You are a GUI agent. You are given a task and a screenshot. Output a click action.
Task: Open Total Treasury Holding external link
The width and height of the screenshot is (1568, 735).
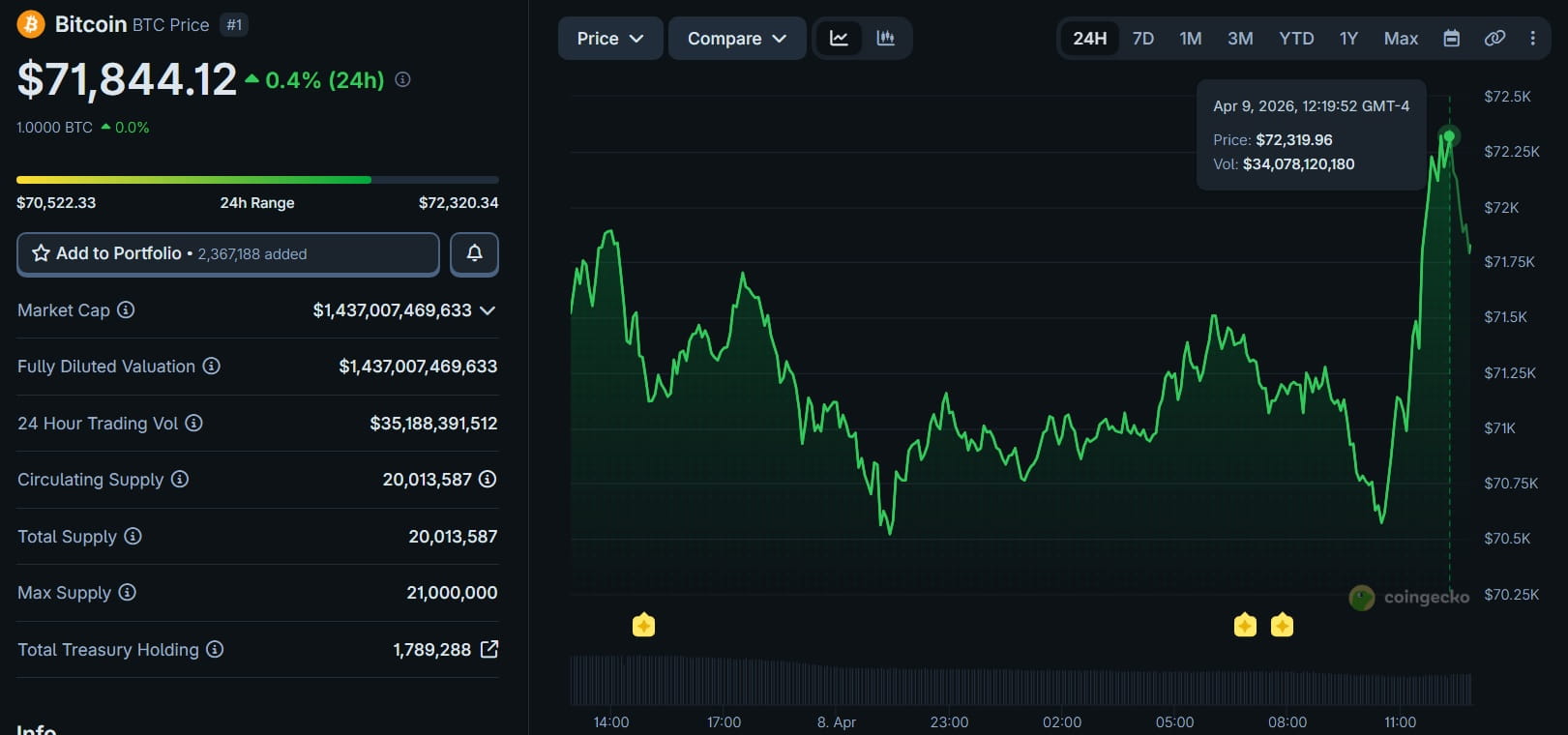pos(489,650)
